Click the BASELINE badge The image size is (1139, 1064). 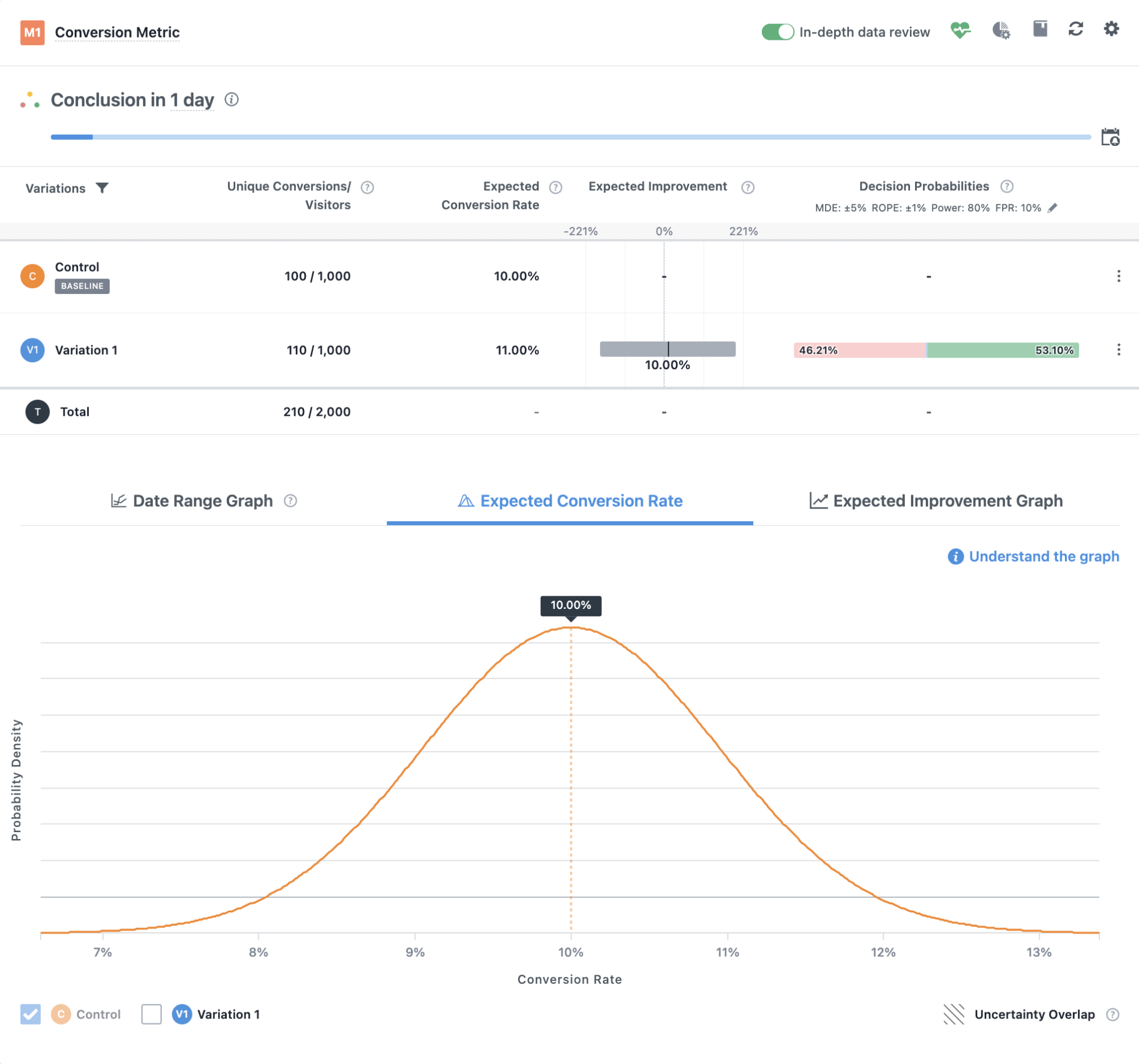(82, 286)
